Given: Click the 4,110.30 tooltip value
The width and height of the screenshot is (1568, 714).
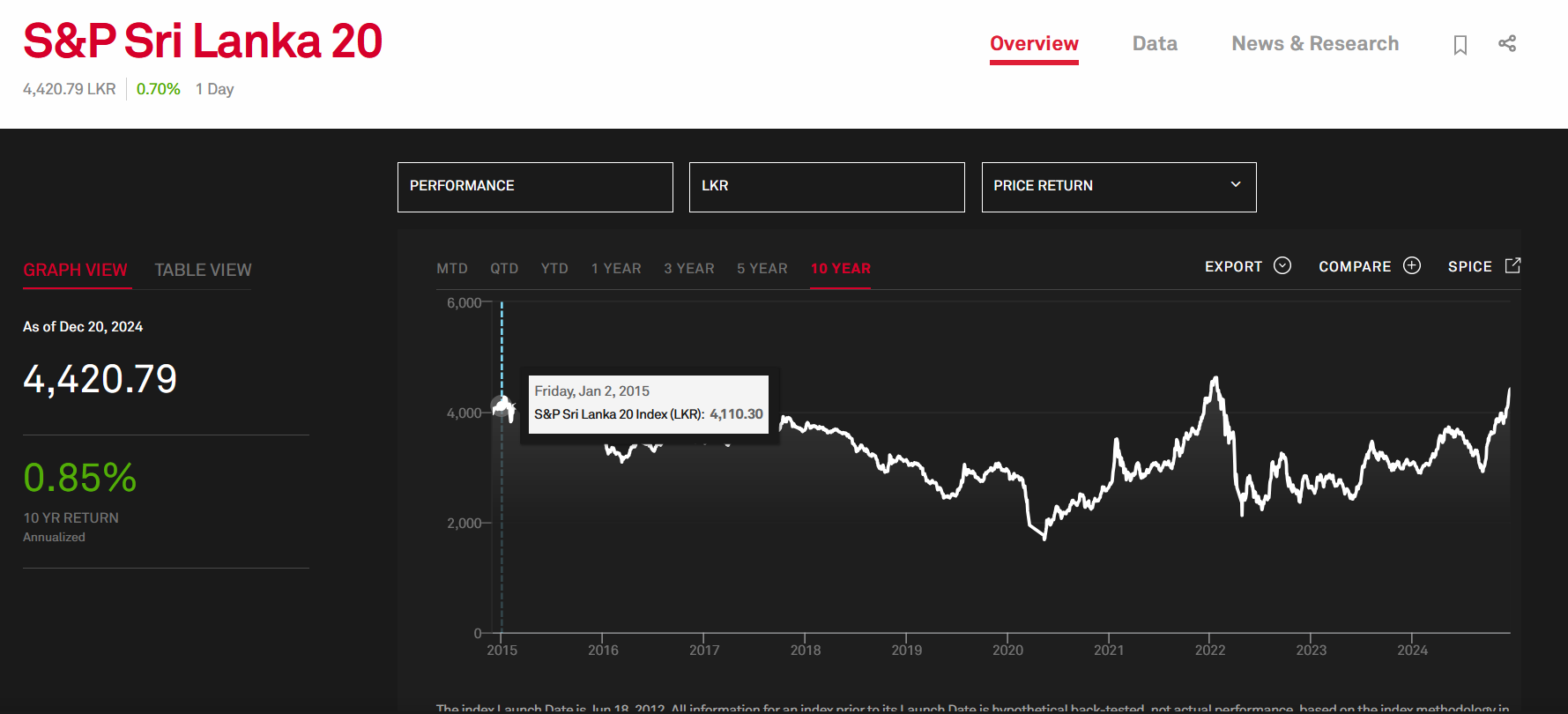Looking at the screenshot, I should (736, 413).
